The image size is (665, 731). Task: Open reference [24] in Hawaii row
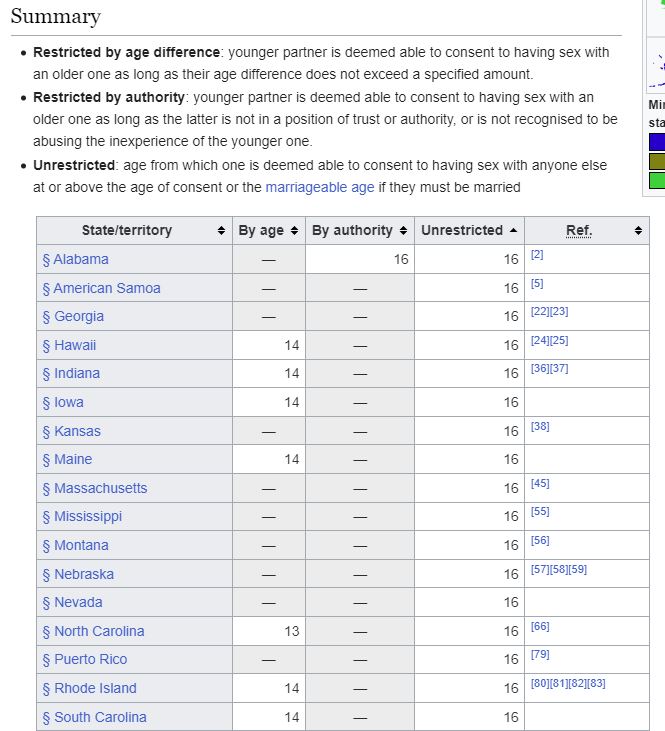(540, 340)
